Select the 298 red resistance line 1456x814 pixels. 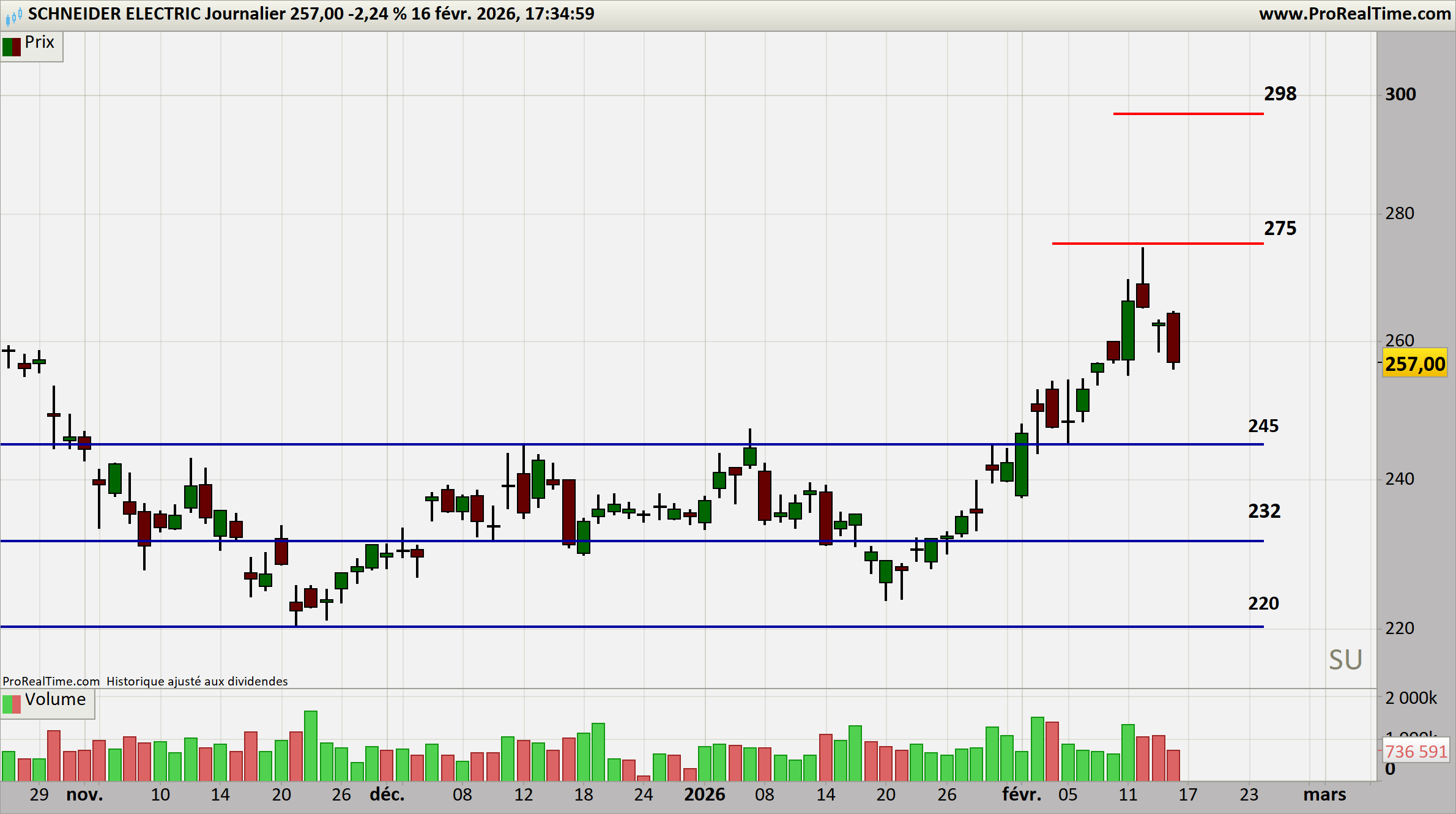point(1188,114)
